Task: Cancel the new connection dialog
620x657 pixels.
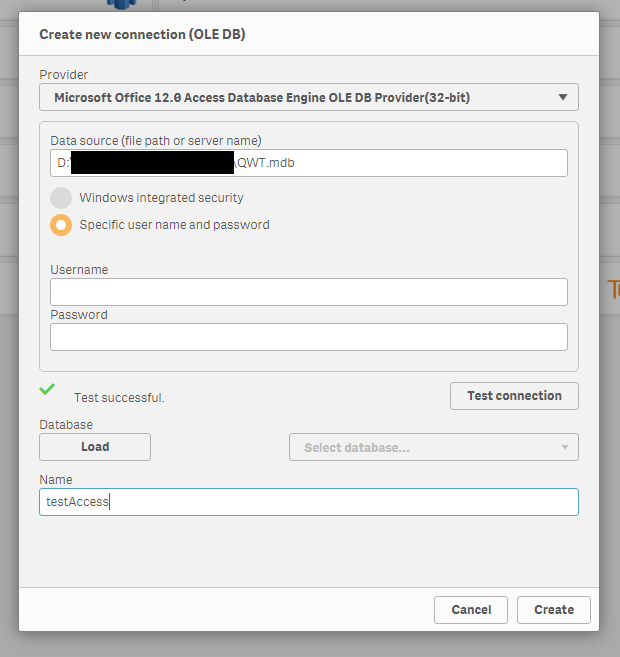Action: pyautogui.click(x=471, y=610)
